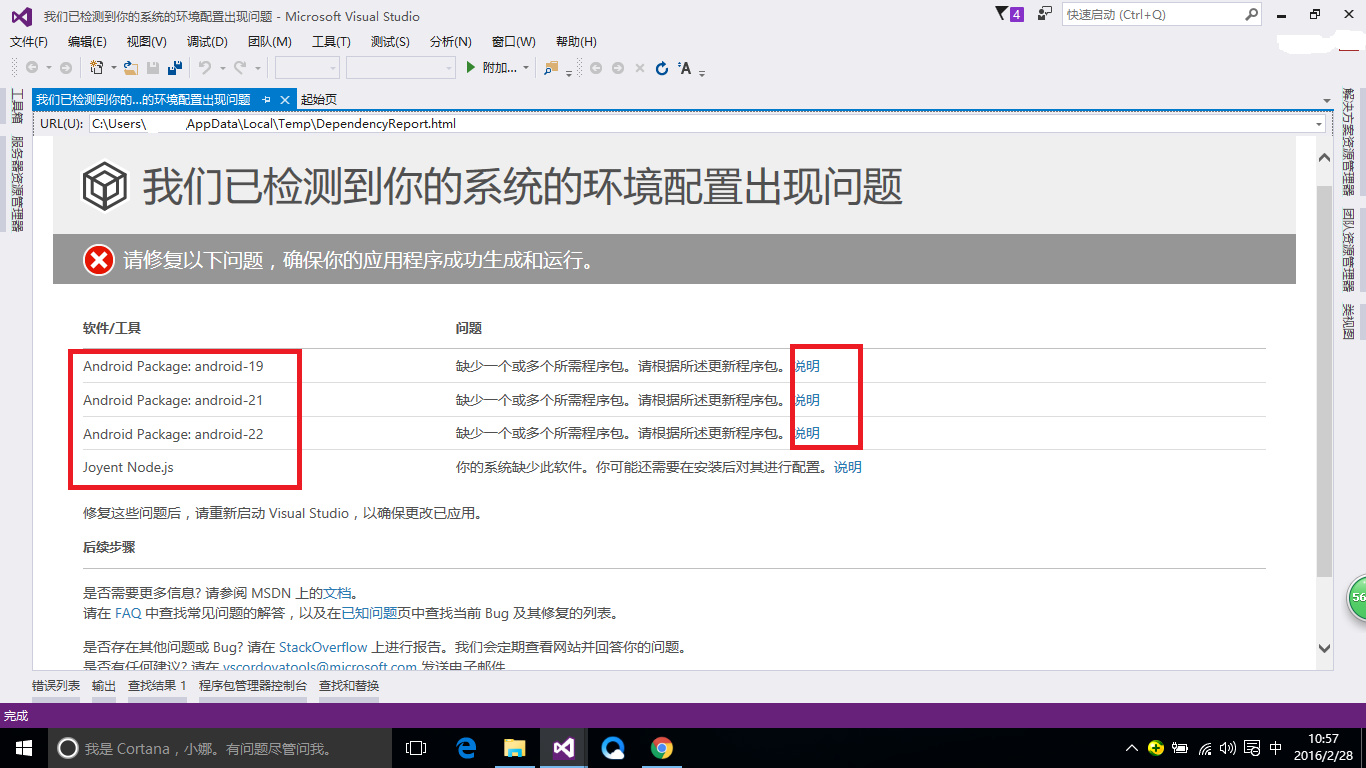The height and width of the screenshot is (768, 1366).
Task: Open the 解决方案资源管理器 side panel tab
Action: (1349, 141)
